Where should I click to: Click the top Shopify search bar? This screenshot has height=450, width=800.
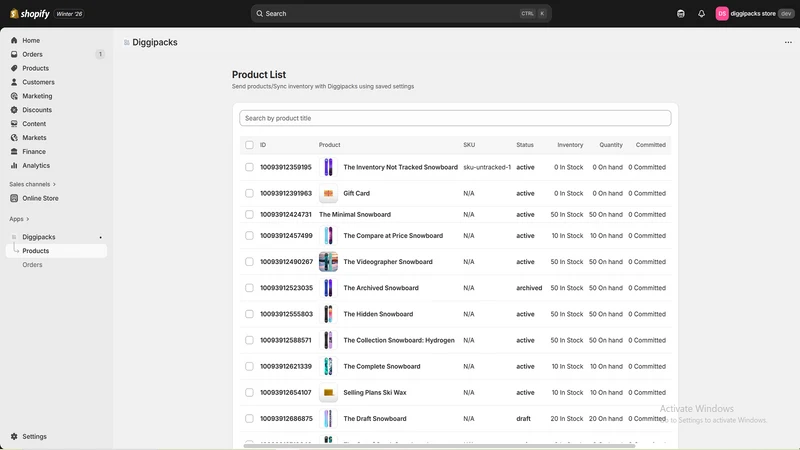[401, 14]
